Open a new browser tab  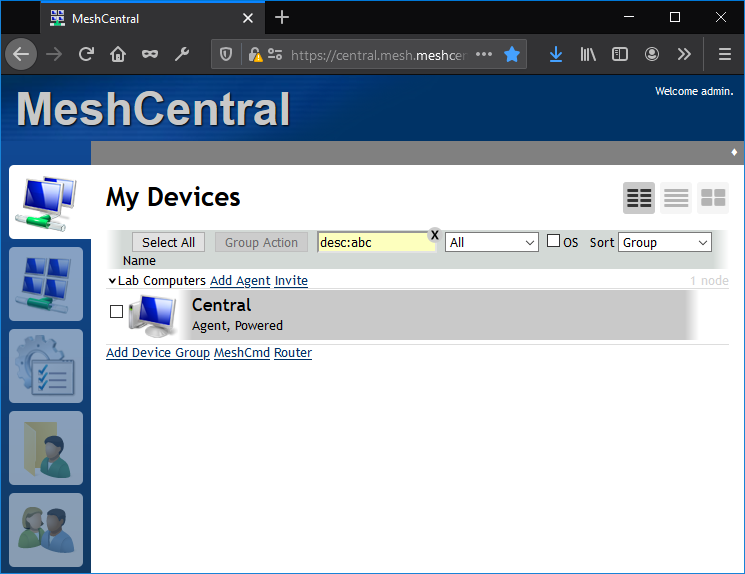click(x=282, y=18)
